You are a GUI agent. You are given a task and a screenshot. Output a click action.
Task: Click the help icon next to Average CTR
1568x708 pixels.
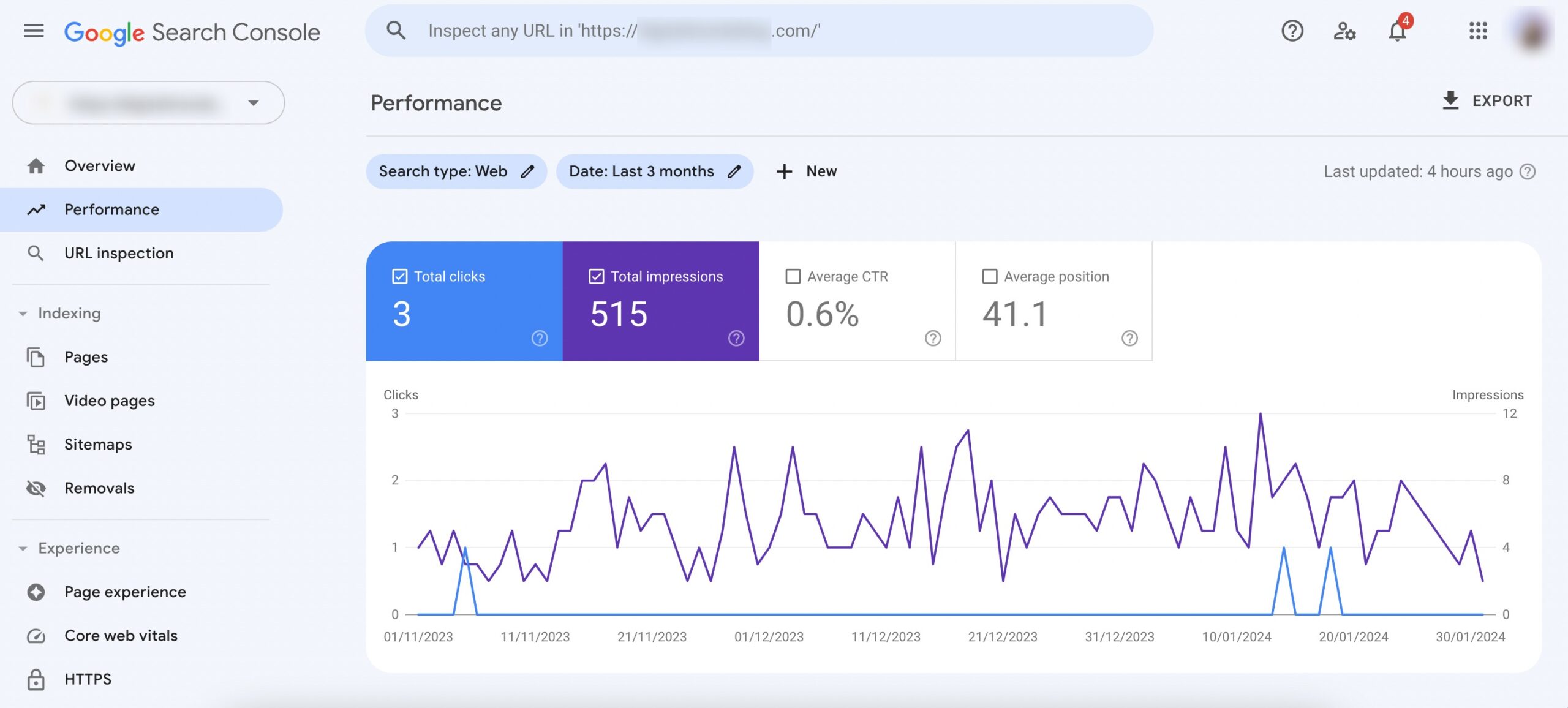tap(931, 338)
